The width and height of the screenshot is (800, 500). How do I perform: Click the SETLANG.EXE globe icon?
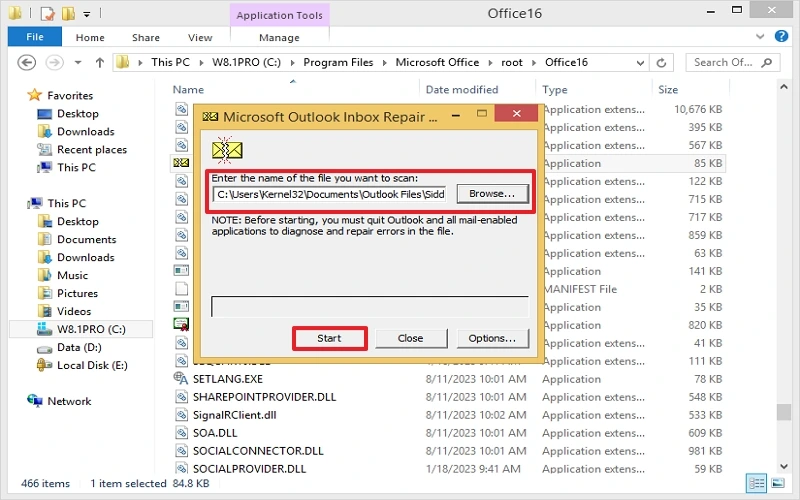[x=181, y=379]
